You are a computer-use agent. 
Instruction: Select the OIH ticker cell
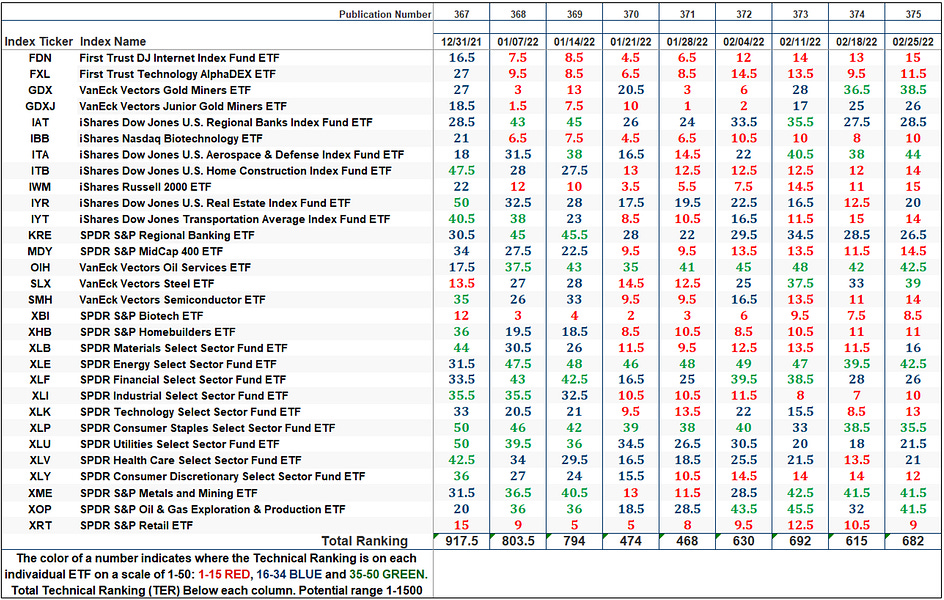[x=40, y=267]
